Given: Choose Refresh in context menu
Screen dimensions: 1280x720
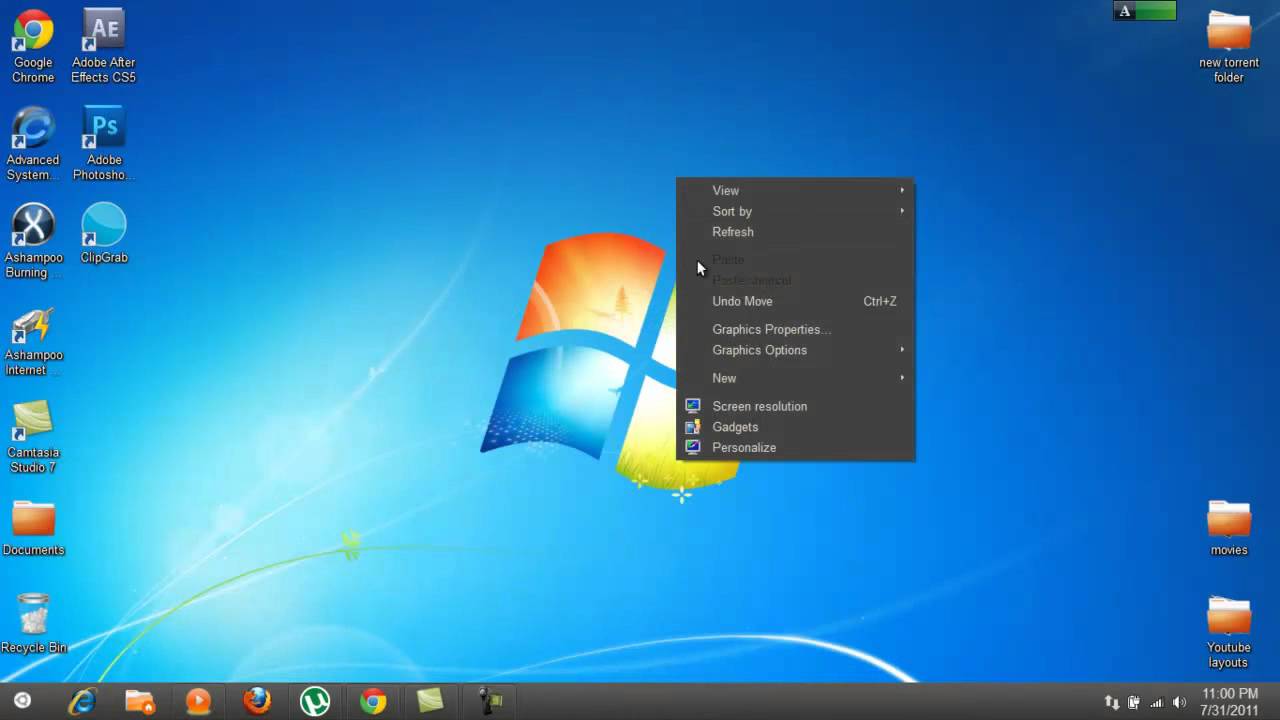Looking at the screenshot, I should [x=795, y=232].
